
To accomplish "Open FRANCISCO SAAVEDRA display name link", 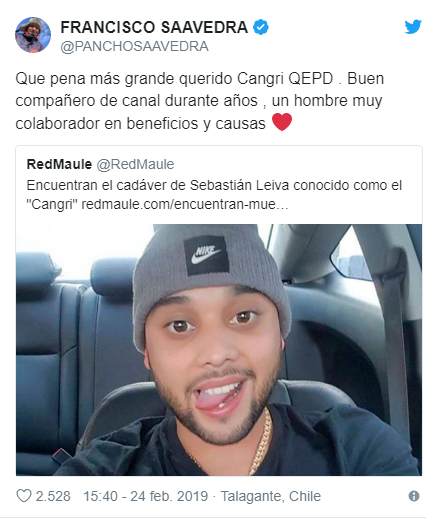I will 154,27.
